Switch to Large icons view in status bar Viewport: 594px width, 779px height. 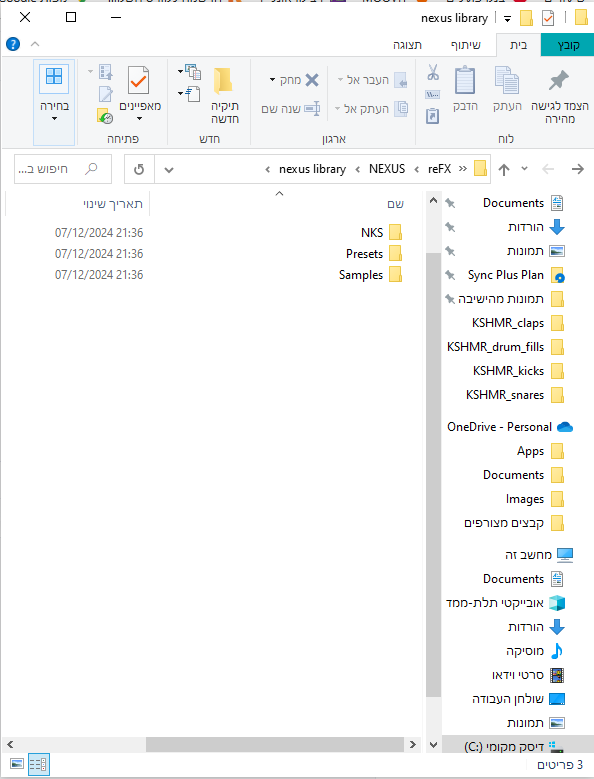(x=16, y=764)
